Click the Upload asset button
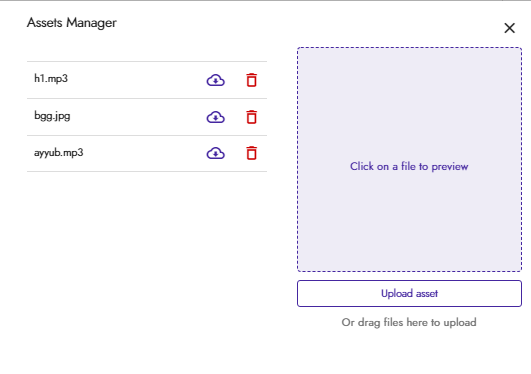Image resolution: width=531 pixels, height=374 pixels. (x=409, y=293)
